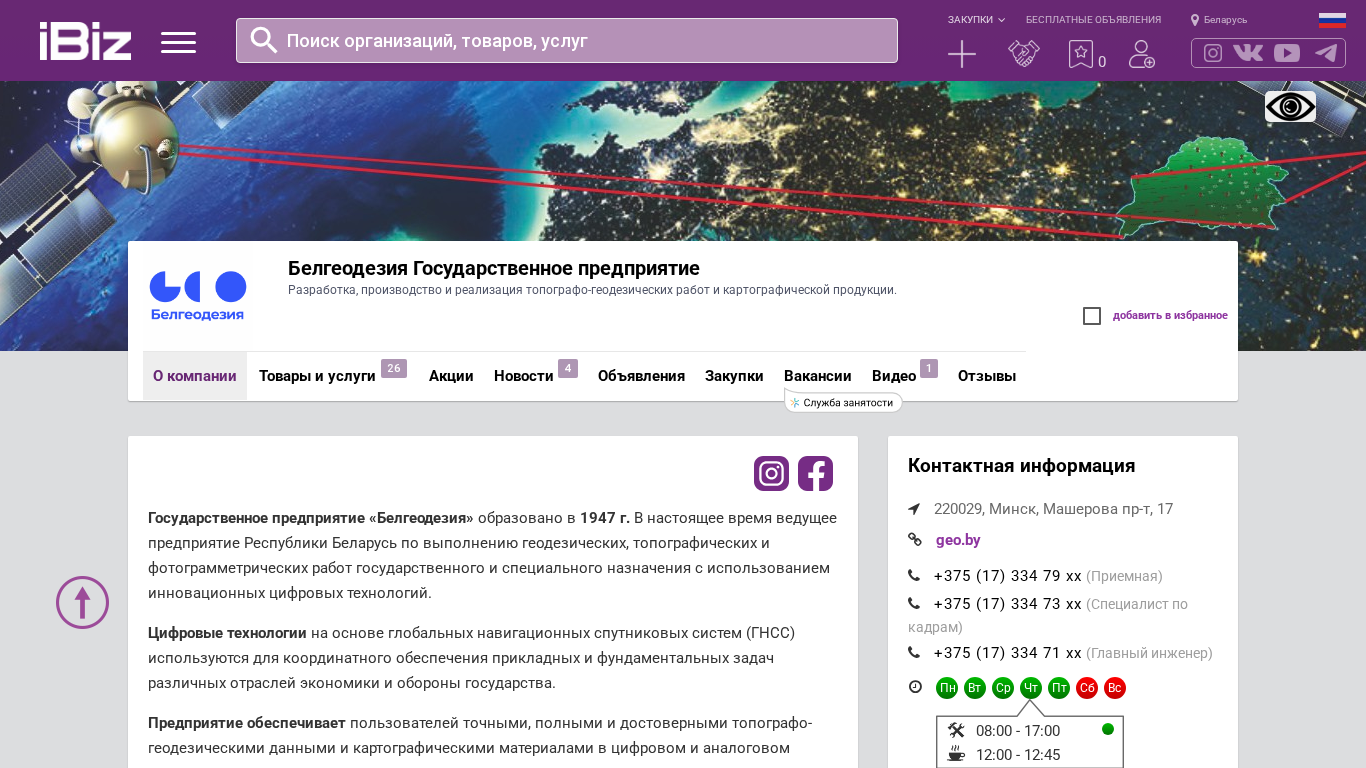The height and width of the screenshot is (768, 1366).
Task: Click phone icon beside Главный инженер number
Action: coord(914,653)
